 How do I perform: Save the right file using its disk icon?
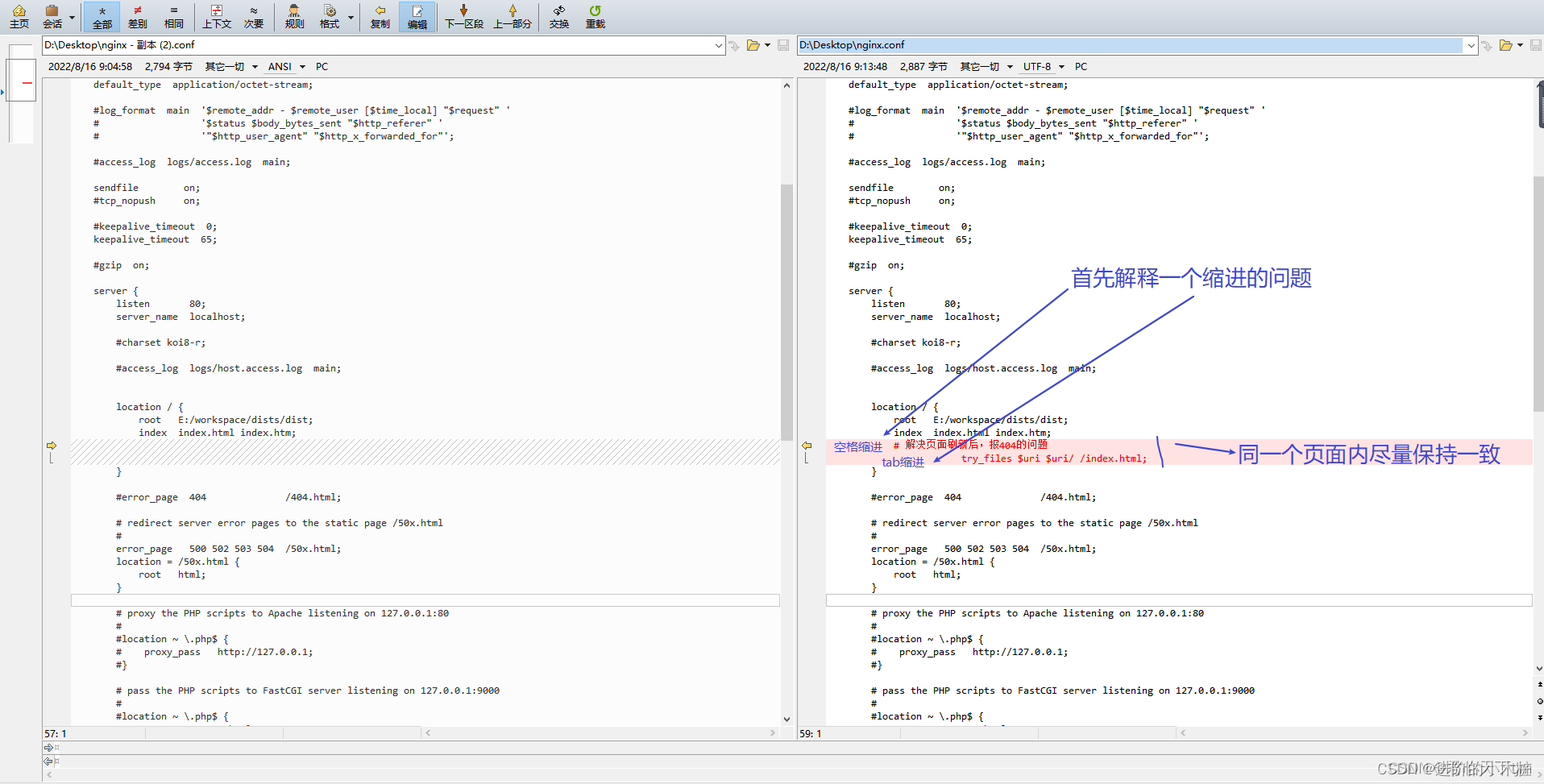[x=1536, y=45]
